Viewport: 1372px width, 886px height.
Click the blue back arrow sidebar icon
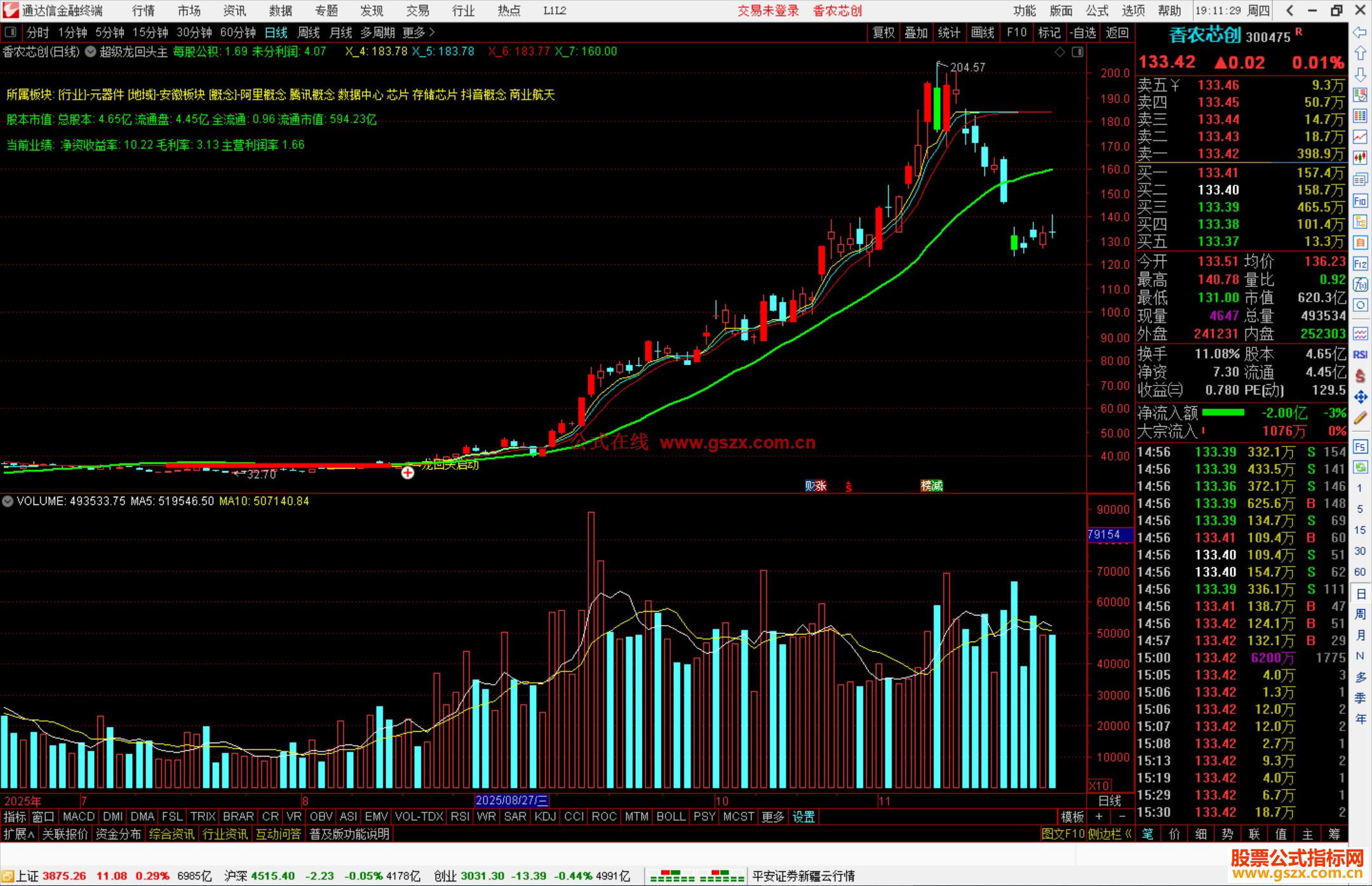pyautogui.click(x=1360, y=32)
